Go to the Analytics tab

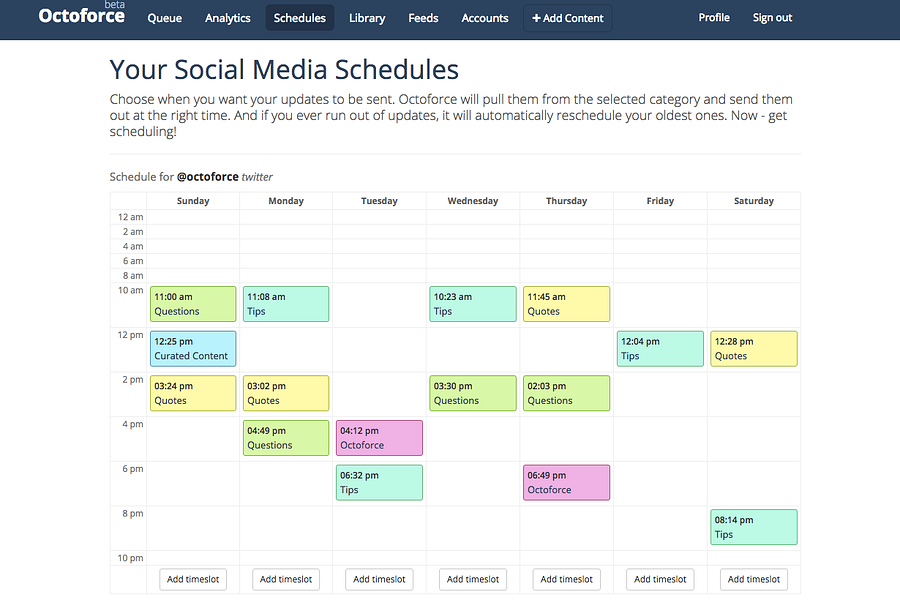[x=228, y=18]
